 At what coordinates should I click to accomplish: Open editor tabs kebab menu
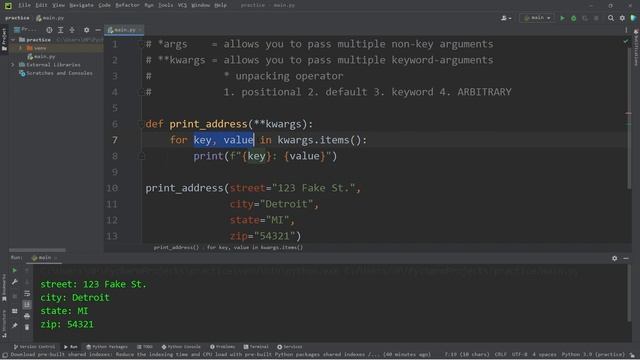(x=626, y=30)
